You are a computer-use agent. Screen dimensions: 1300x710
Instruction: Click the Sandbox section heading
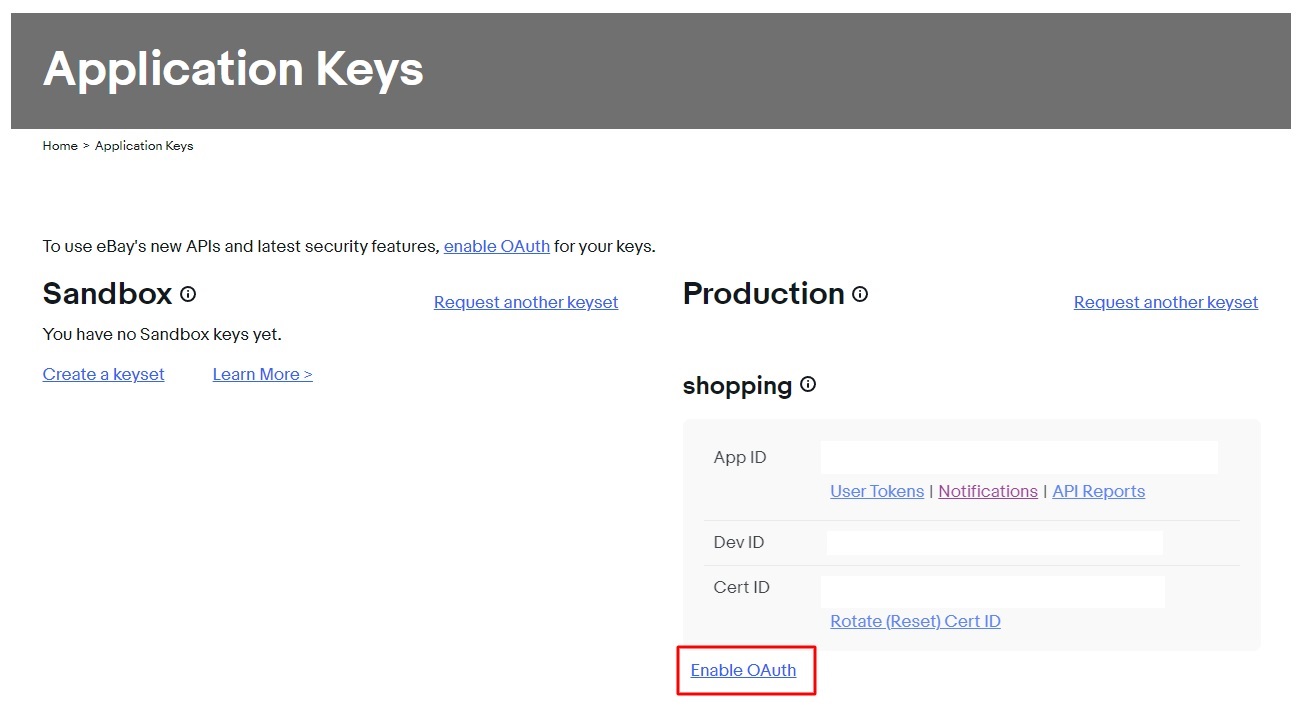[108, 294]
